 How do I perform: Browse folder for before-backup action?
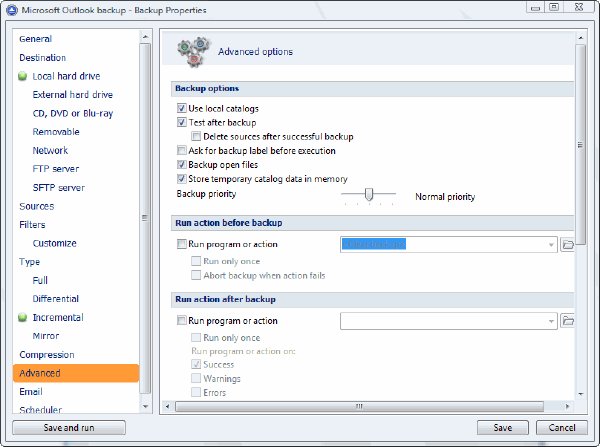pyautogui.click(x=567, y=244)
